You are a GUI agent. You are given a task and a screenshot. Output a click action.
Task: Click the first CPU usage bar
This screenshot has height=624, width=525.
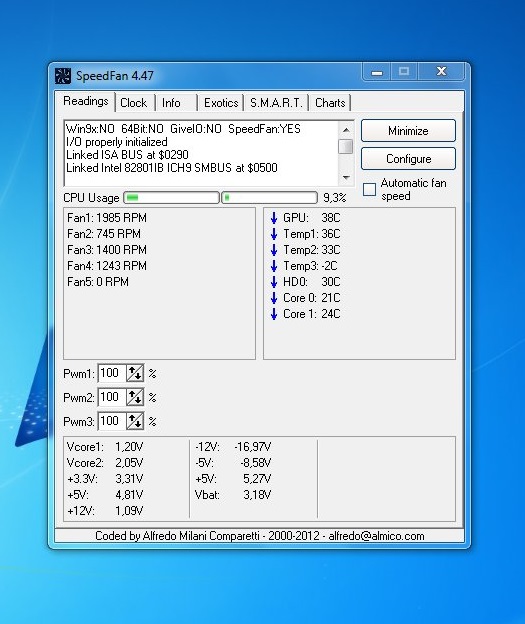pyautogui.click(x=172, y=197)
